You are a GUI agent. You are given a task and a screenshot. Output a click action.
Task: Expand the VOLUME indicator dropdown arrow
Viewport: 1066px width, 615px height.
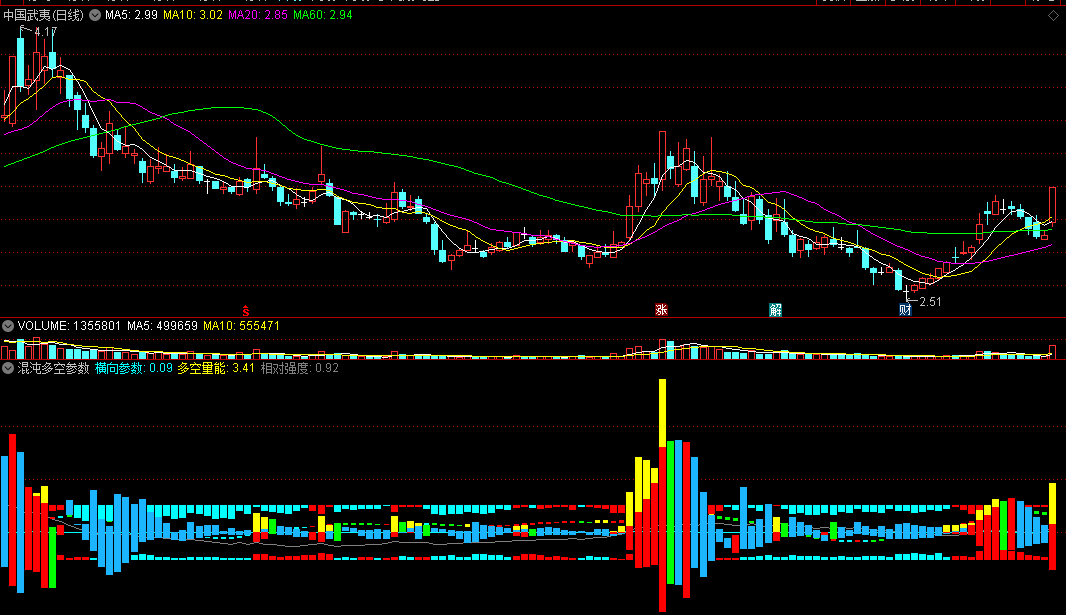click(8, 326)
